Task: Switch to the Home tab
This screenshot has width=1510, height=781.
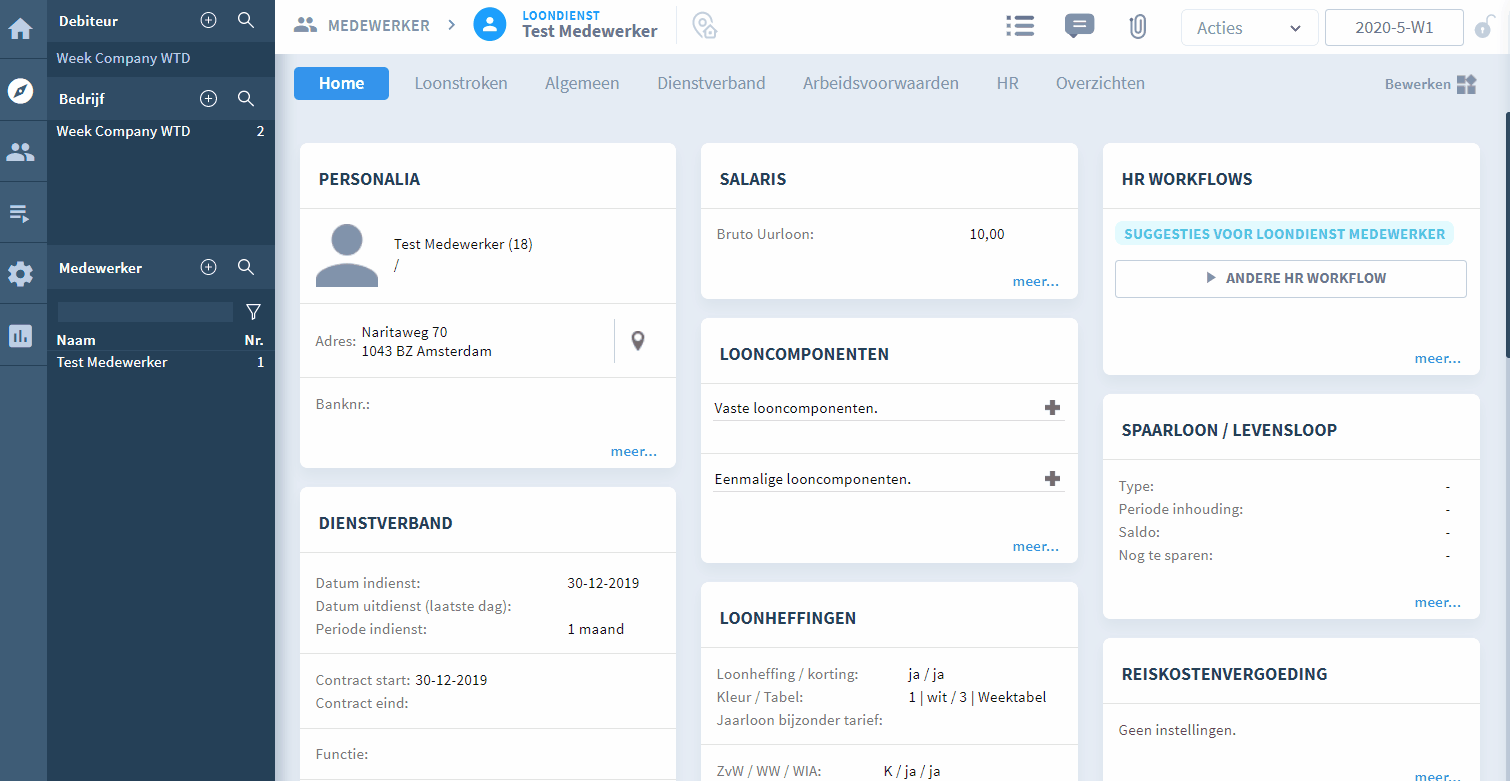Action: point(341,83)
